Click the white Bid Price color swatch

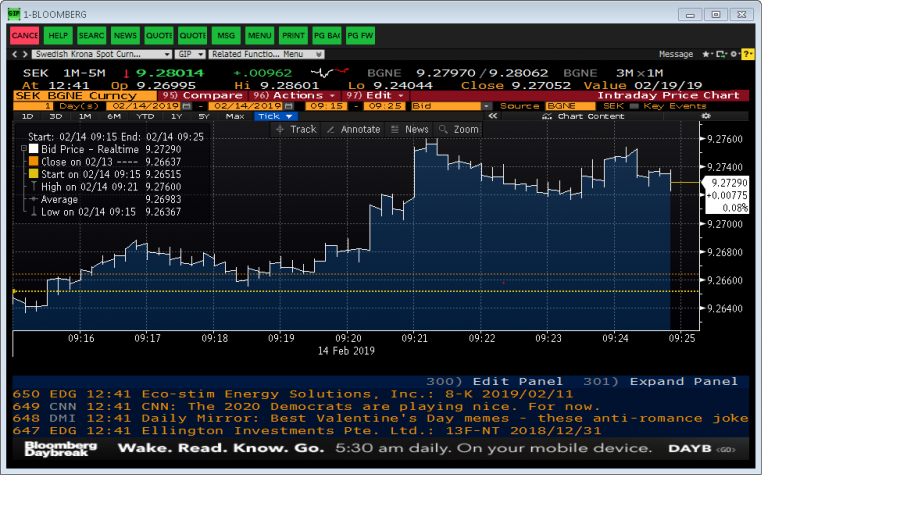coord(33,148)
